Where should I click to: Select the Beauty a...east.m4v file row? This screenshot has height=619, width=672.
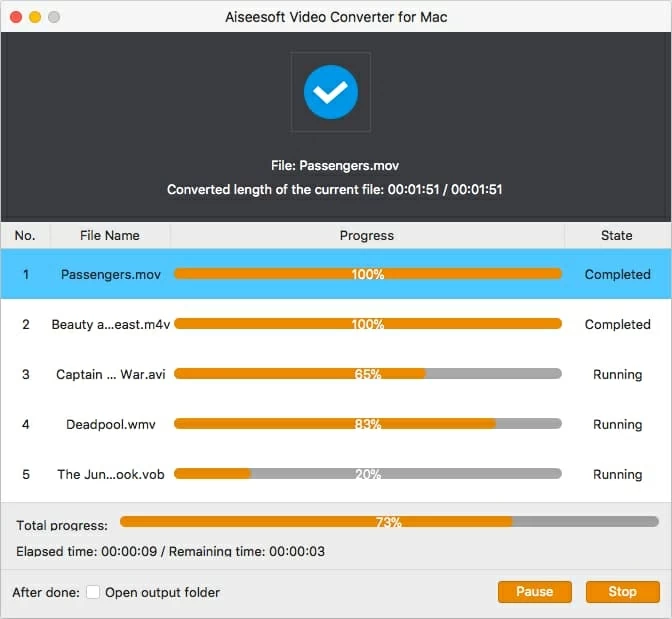(x=110, y=324)
